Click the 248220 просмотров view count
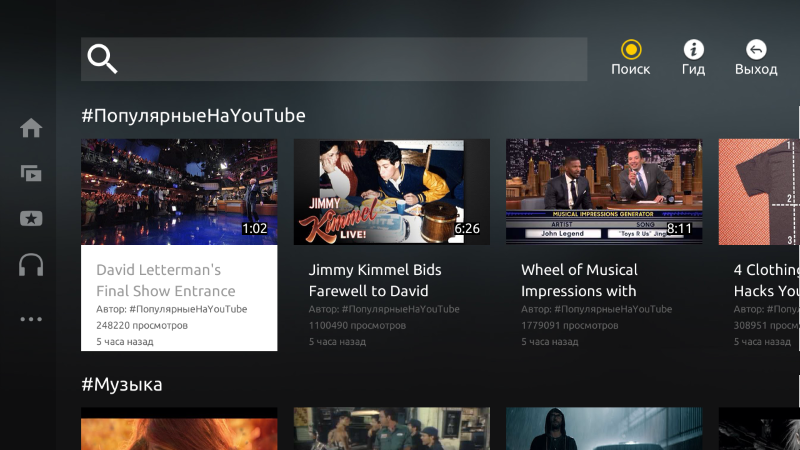 point(142,326)
